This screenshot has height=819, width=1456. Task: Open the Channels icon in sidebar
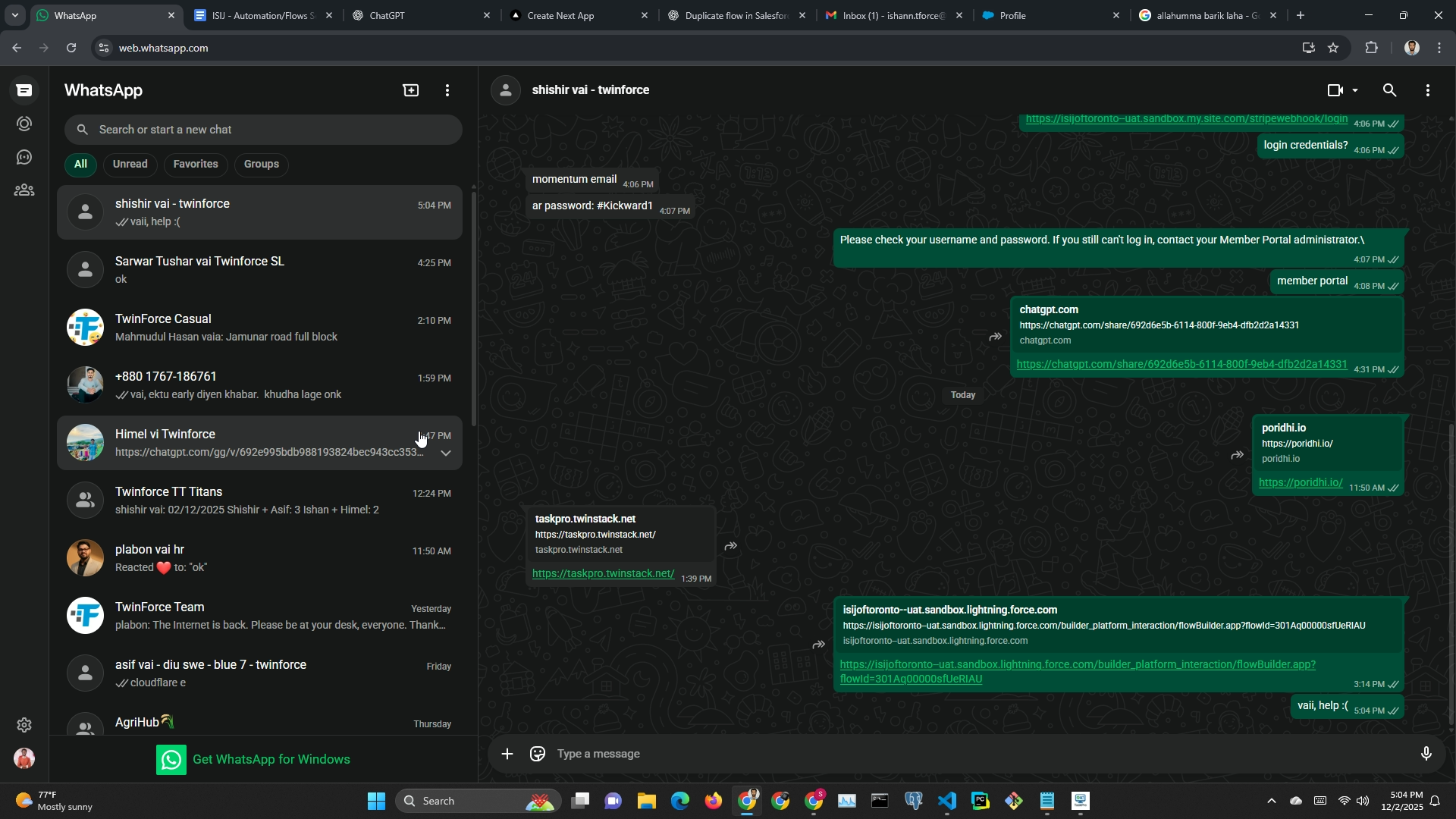[24, 157]
